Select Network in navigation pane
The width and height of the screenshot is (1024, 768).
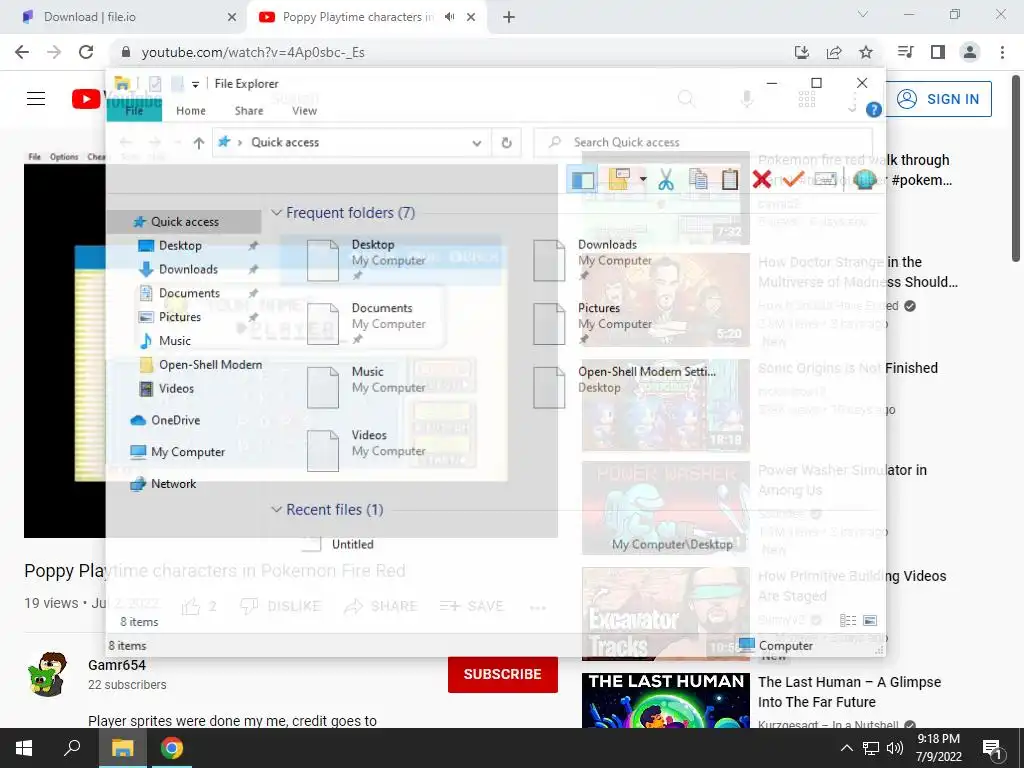[x=173, y=484]
